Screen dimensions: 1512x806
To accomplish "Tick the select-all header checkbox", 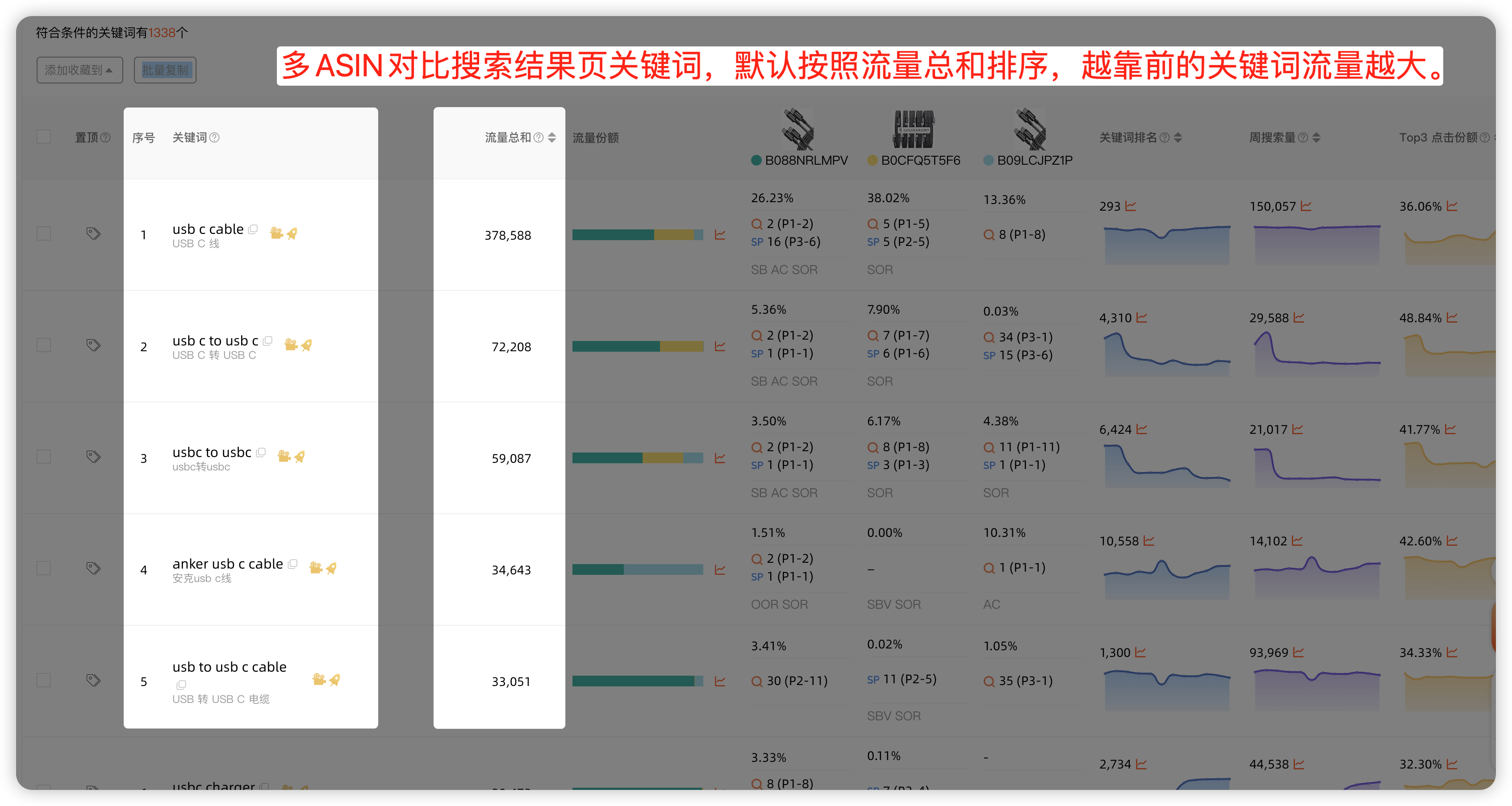I will click(x=44, y=137).
